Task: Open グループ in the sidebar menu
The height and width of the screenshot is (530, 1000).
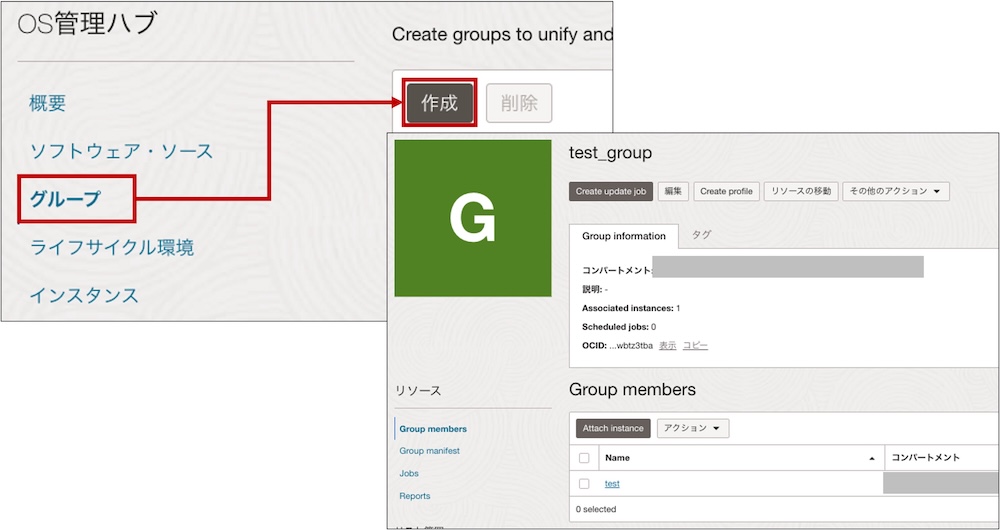Action: click(66, 199)
